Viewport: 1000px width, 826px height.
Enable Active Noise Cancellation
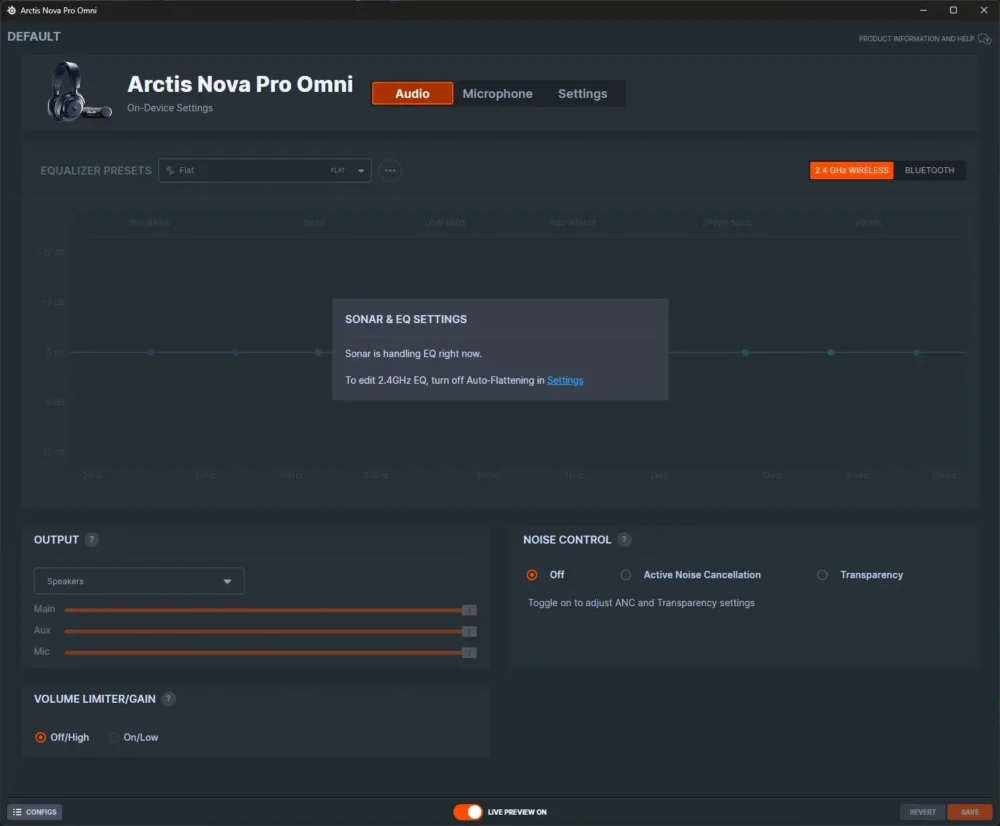click(x=626, y=575)
